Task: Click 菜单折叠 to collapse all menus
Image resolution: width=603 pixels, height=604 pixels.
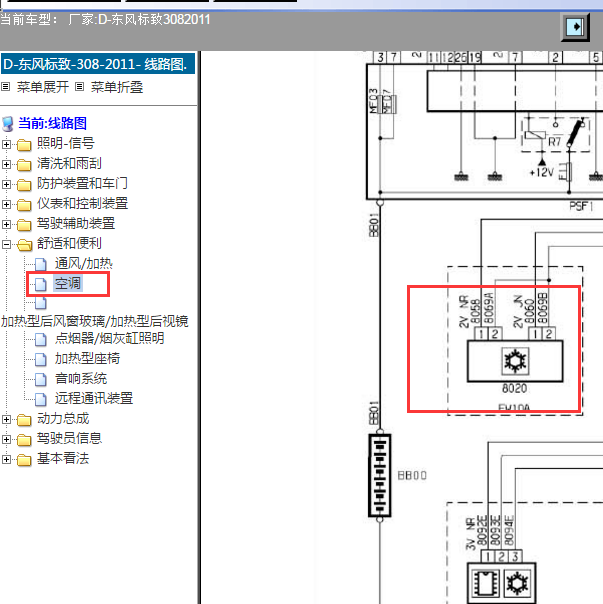Action: tap(117, 87)
